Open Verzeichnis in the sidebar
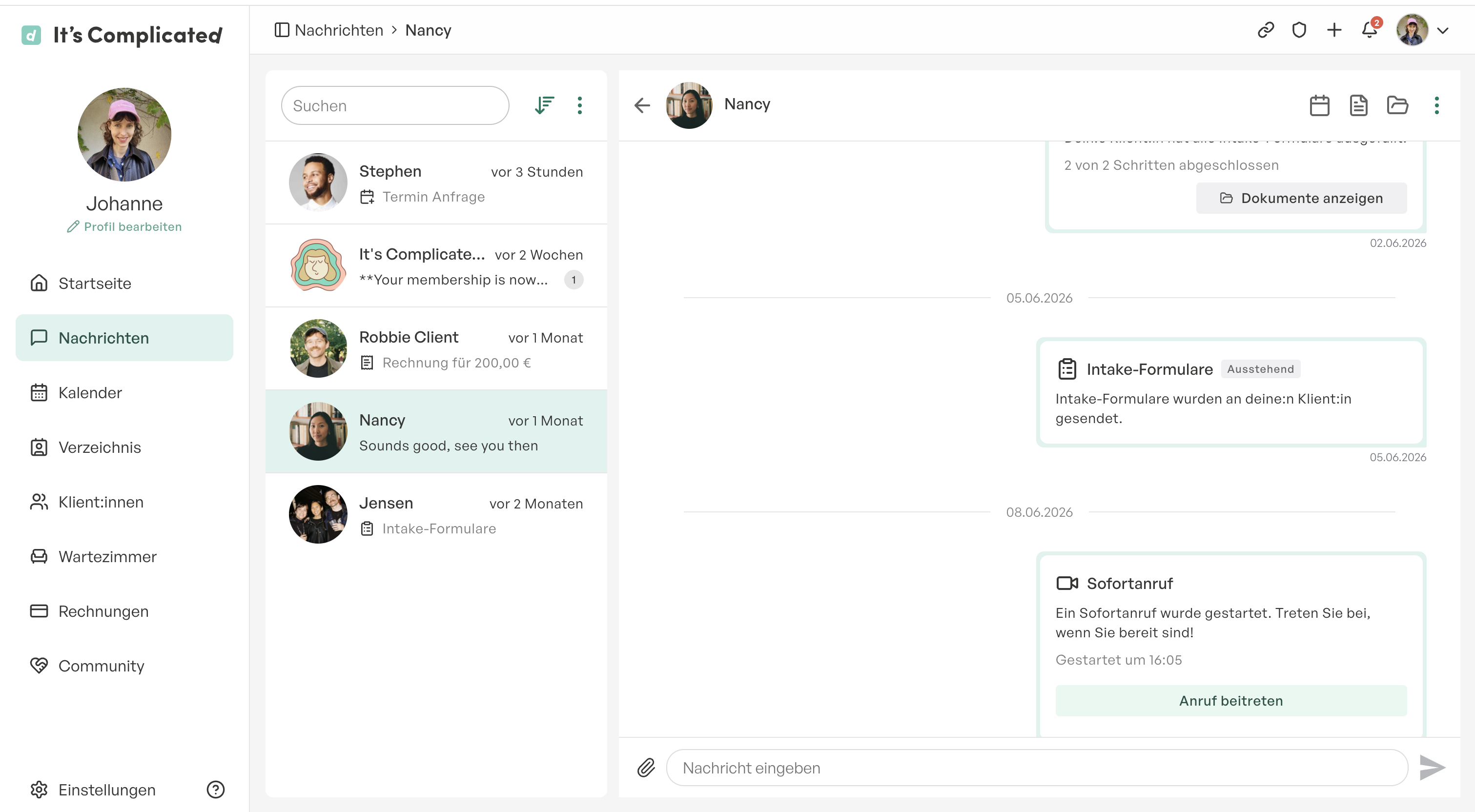Image resolution: width=1475 pixels, height=812 pixels. (x=124, y=447)
